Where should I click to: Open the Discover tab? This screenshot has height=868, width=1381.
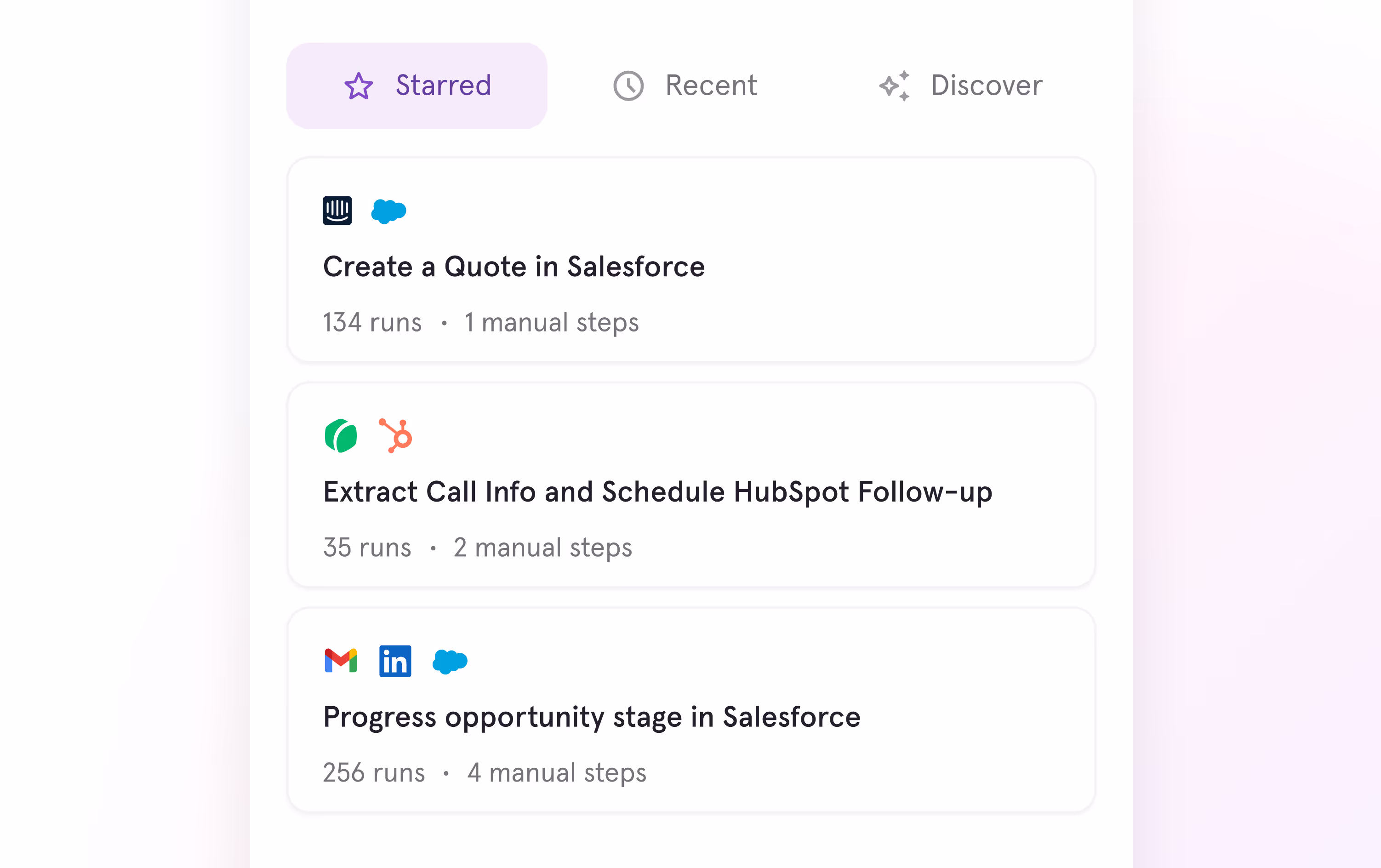(x=961, y=86)
